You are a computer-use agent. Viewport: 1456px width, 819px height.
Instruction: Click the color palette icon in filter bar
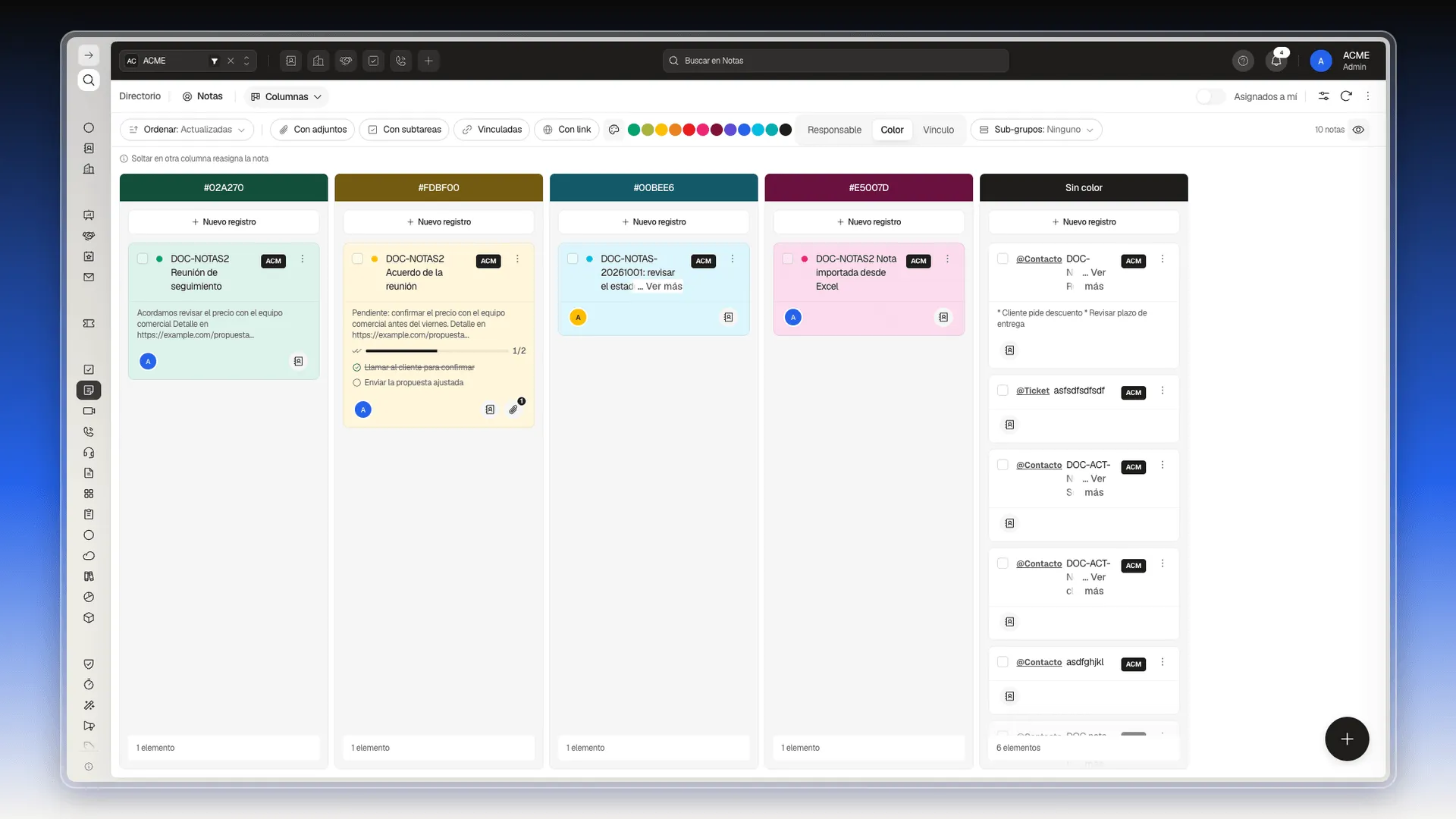pos(614,130)
